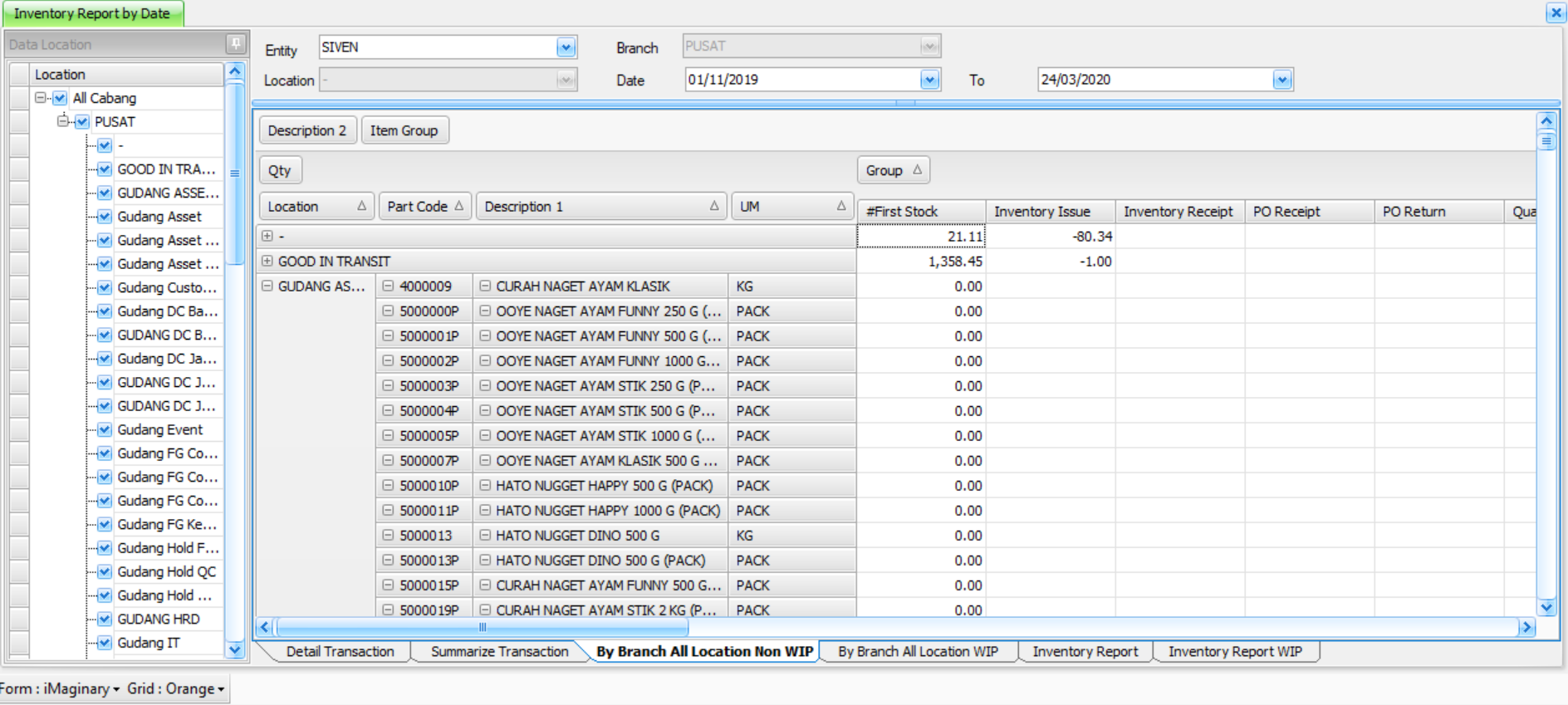
Task: Open the To date picker dropdown
Action: [x=1282, y=80]
